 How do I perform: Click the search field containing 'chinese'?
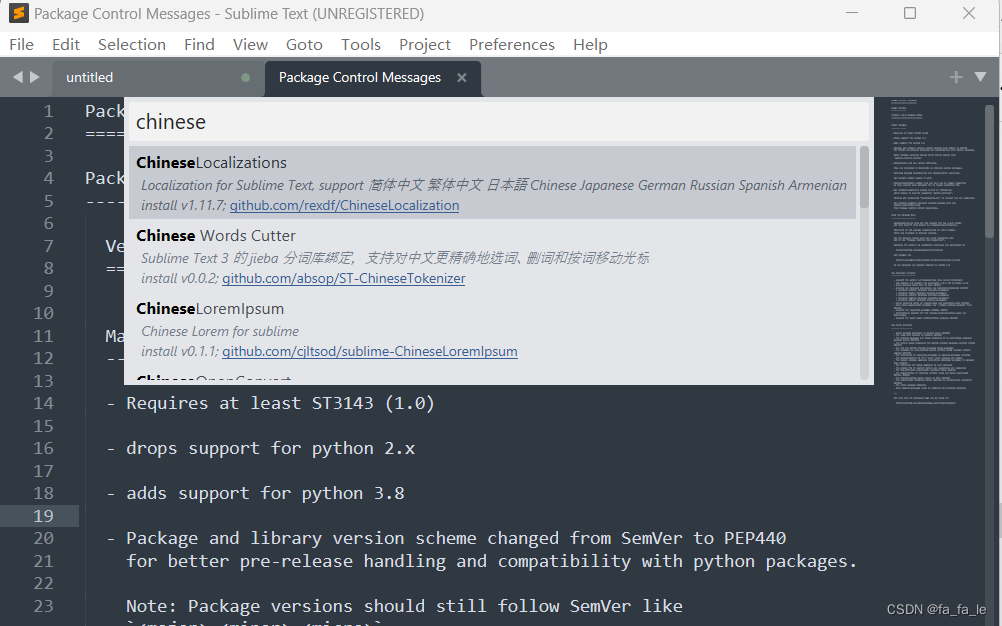(x=499, y=121)
